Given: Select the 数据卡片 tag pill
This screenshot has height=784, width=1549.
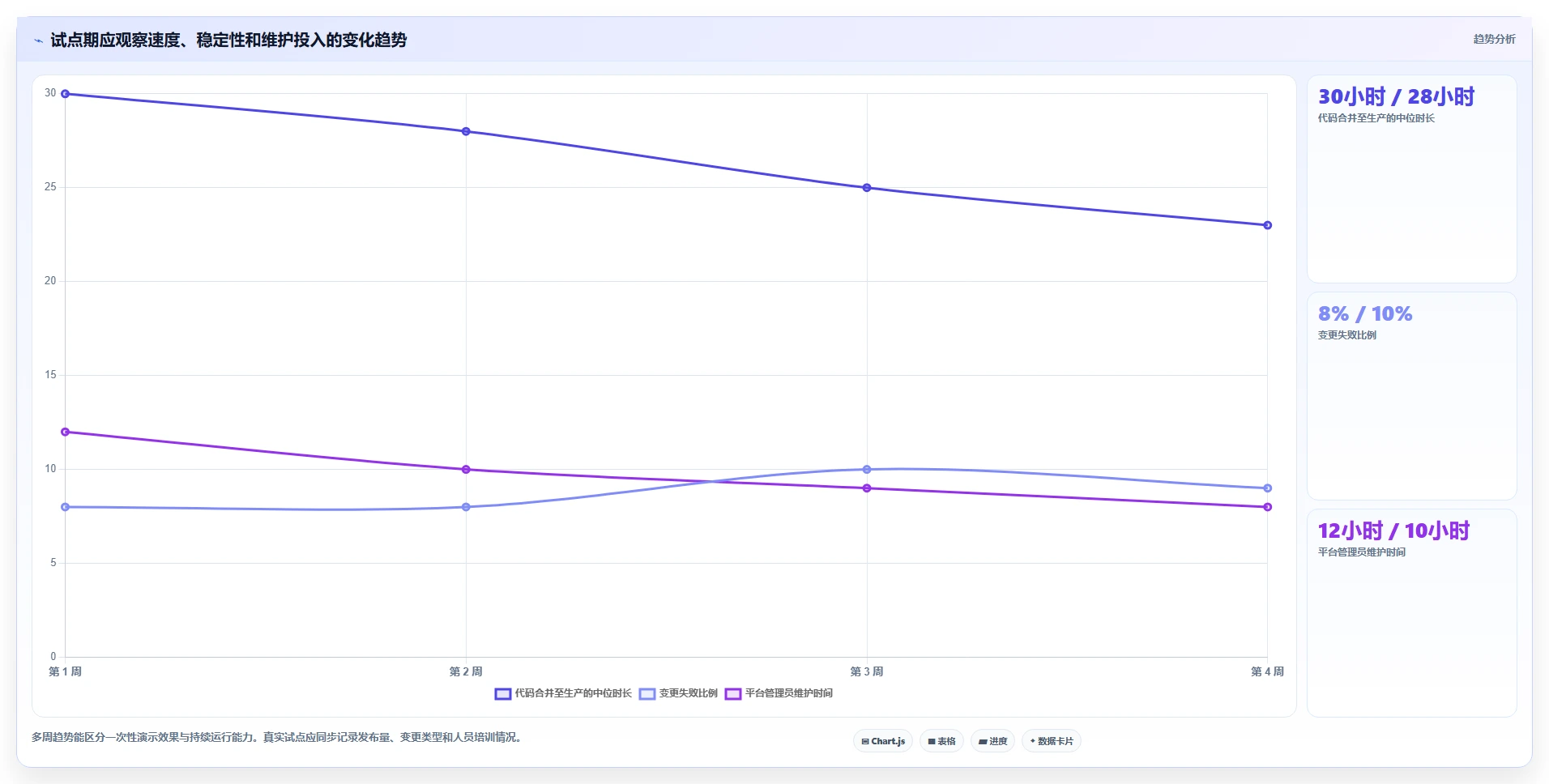Looking at the screenshot, I should [x=1052, y=741].
